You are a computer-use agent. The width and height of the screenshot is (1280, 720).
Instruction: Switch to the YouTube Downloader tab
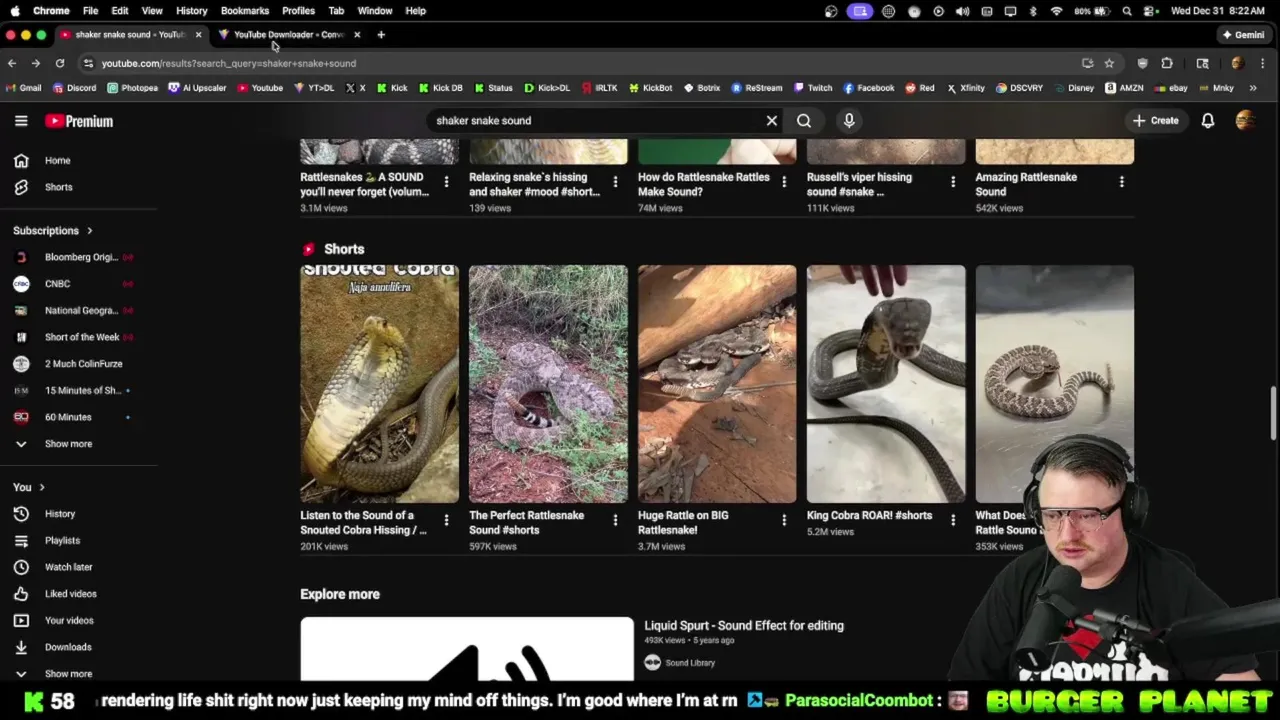tap(290, 35)
